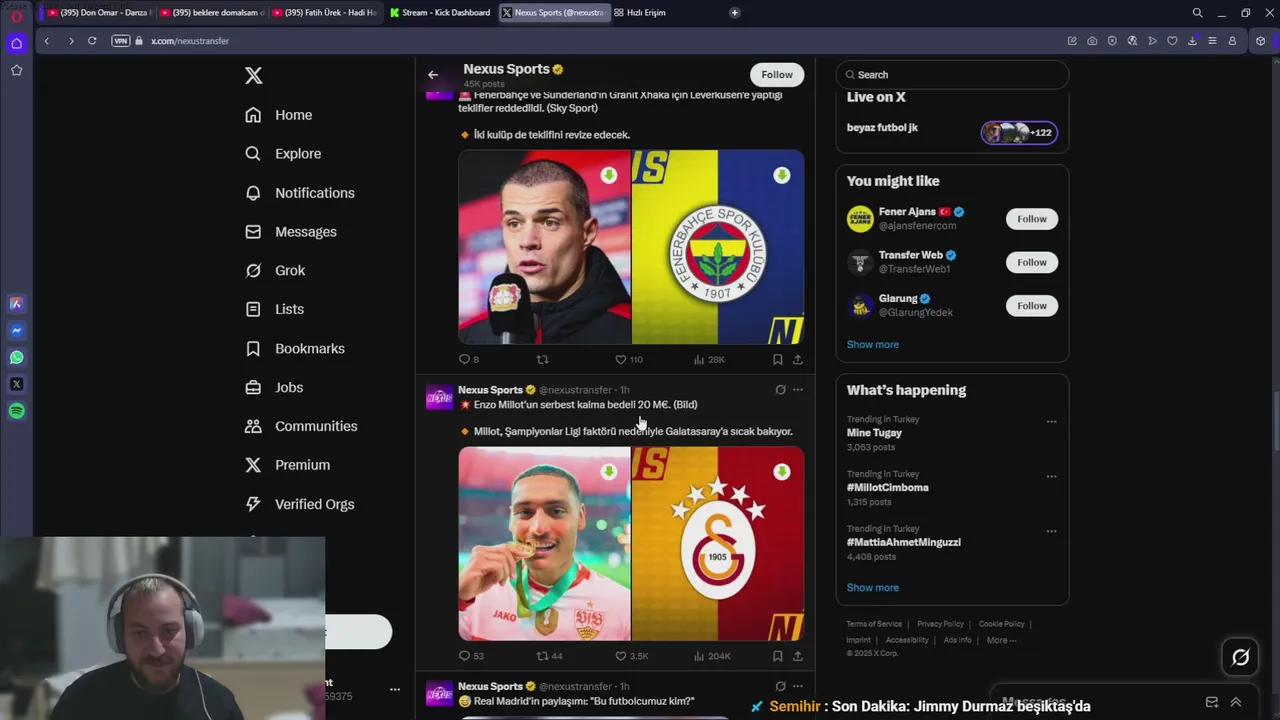Open #MattiaAhmetMinguzzi trend
Screen dimensions: 1280x720
tap(904, 543)
